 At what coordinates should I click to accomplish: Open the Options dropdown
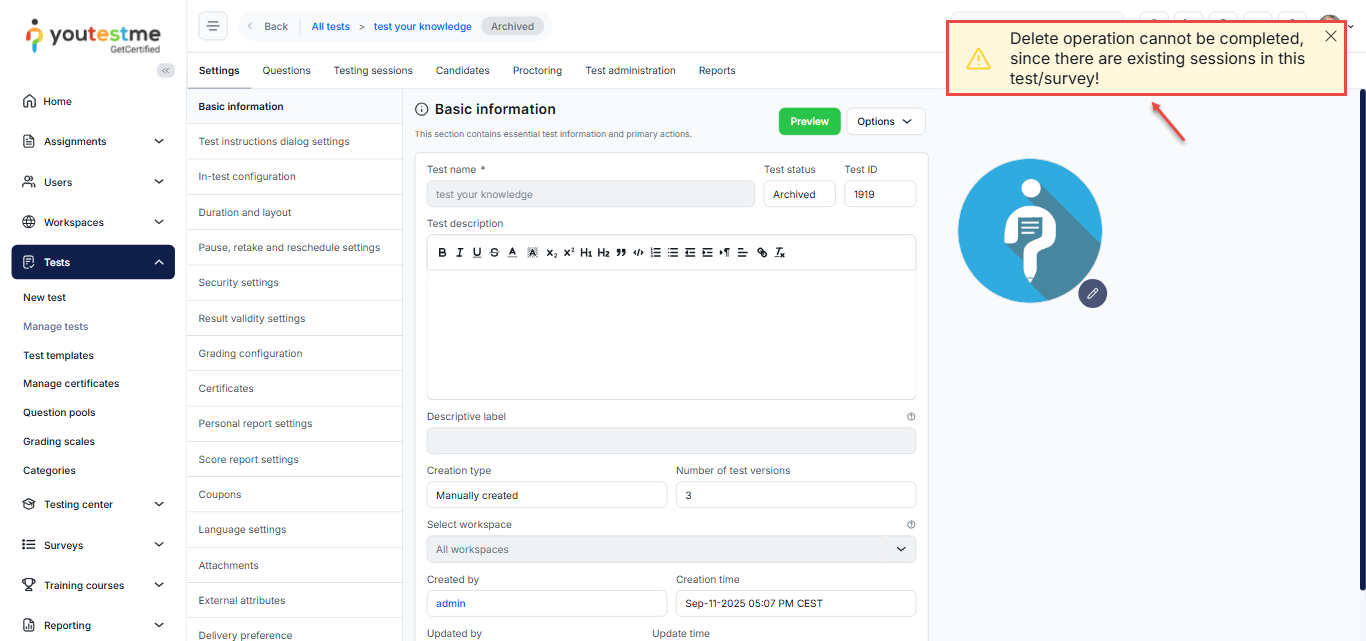point(885,121)
